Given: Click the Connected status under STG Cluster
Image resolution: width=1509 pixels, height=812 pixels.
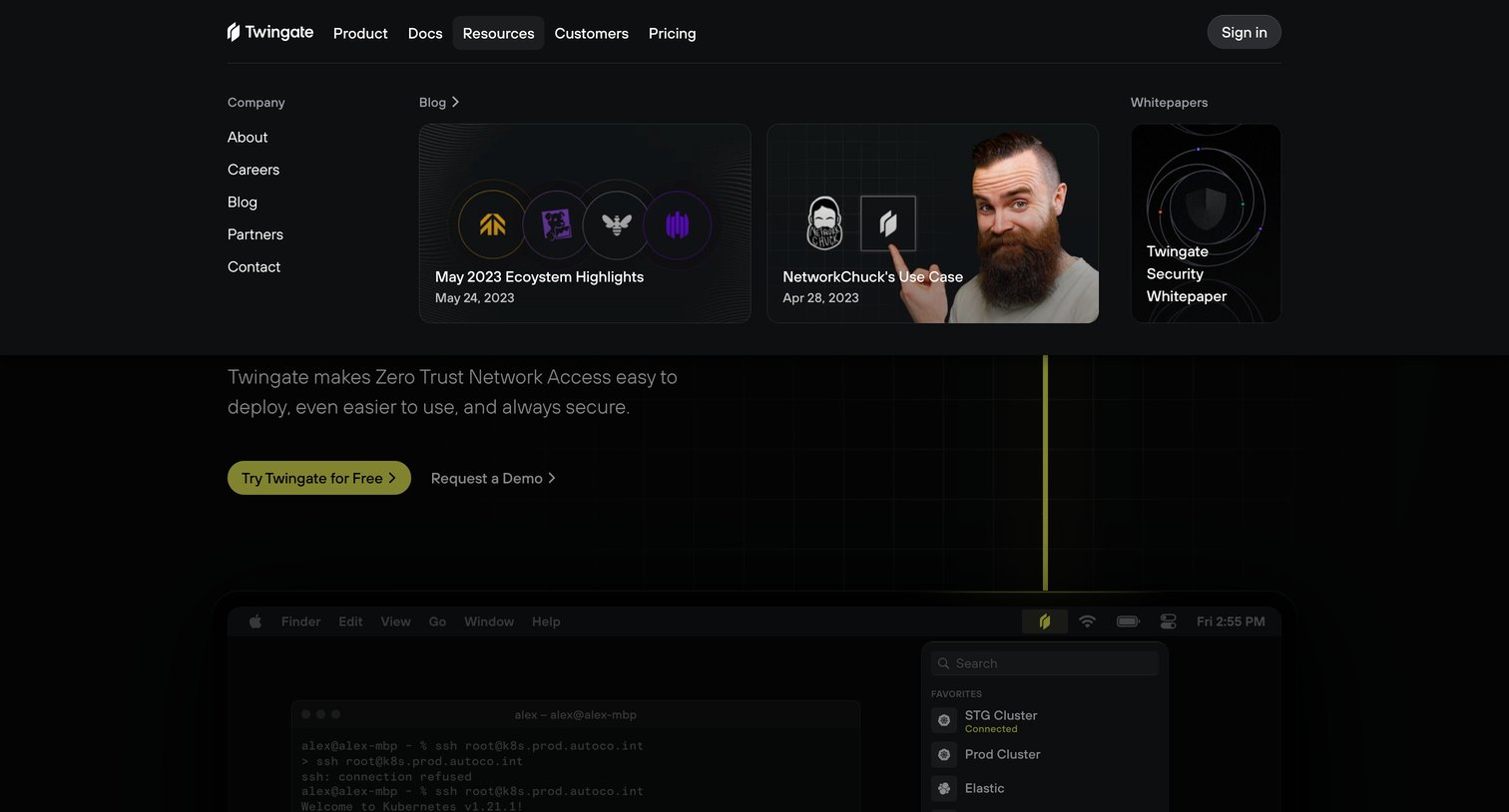Looking at the screenshot, I should coord(991,729).
